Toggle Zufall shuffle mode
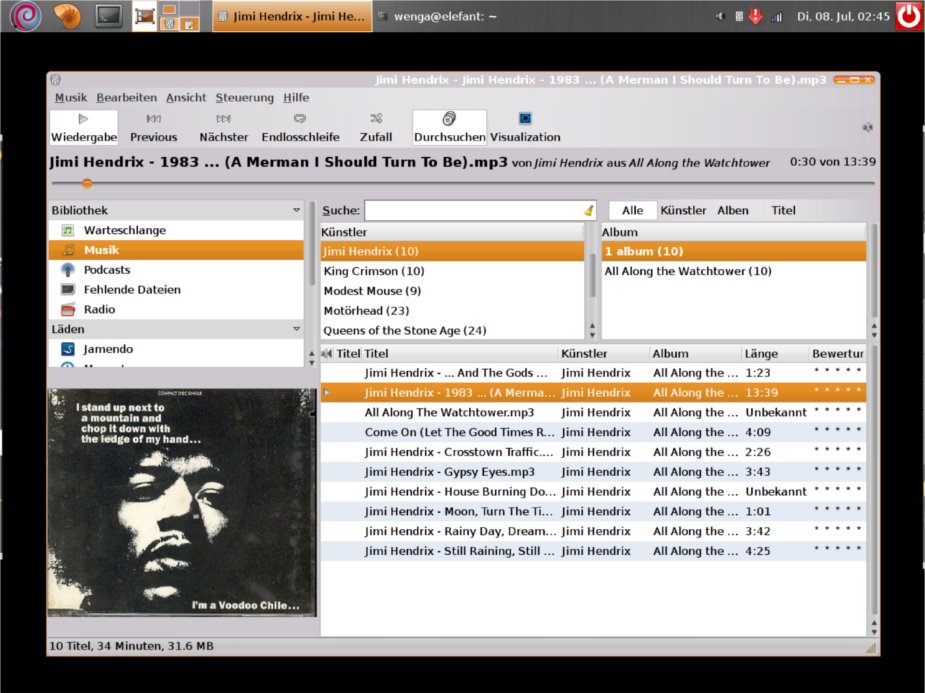Viewport: 925px width, 693px height. (376, 127)
